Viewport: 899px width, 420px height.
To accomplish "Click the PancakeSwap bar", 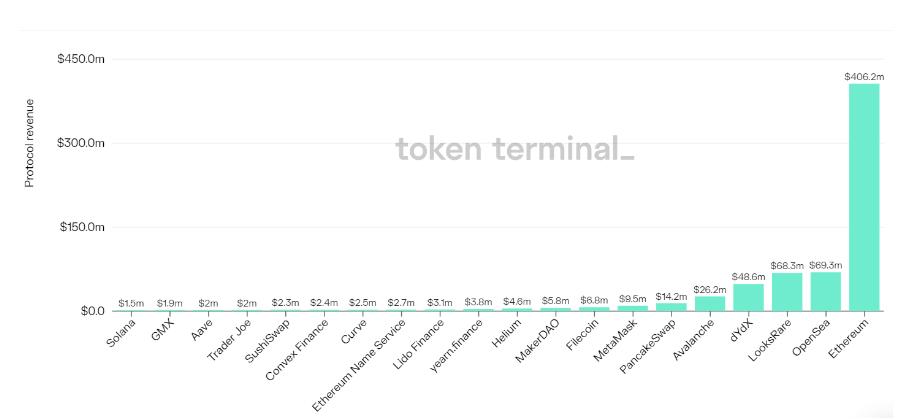I will pos(671,307).
